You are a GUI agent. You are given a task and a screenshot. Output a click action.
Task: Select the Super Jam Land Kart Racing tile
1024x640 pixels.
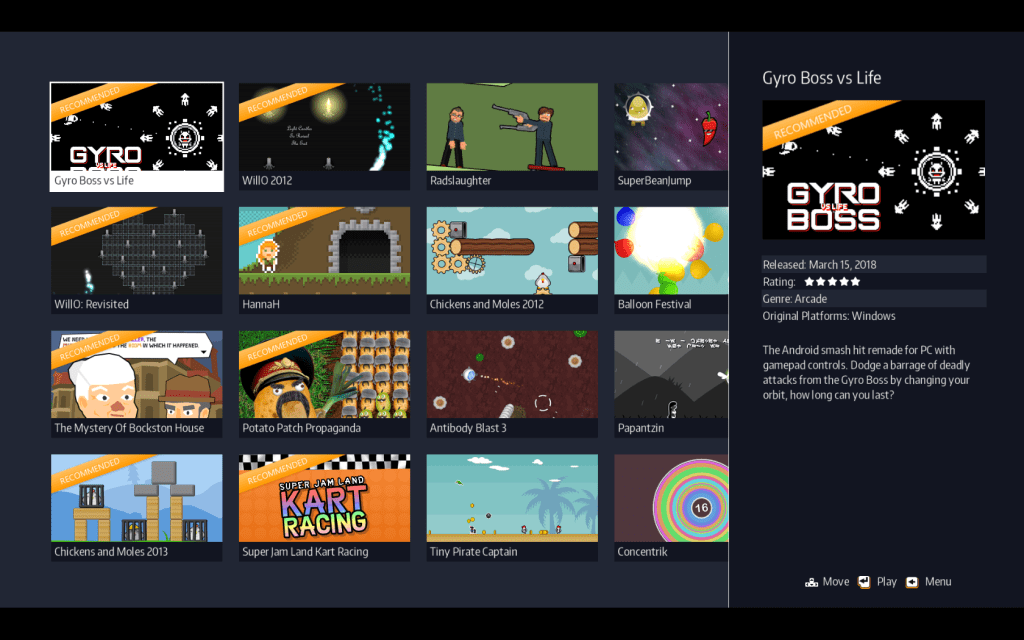click(x=324, y=507)
